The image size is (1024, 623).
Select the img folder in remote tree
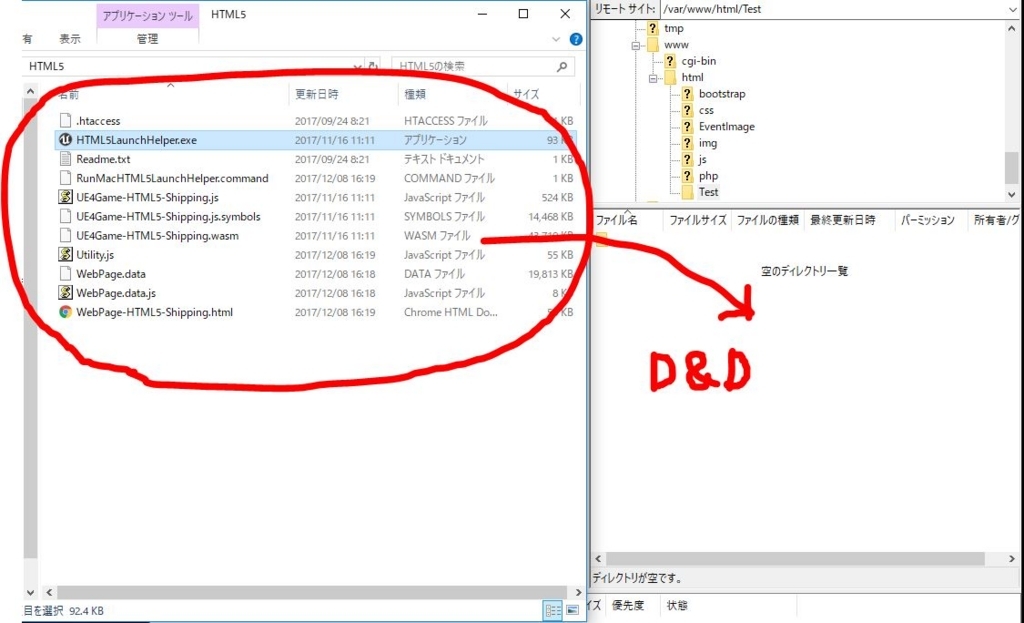(x=707, y=143)
